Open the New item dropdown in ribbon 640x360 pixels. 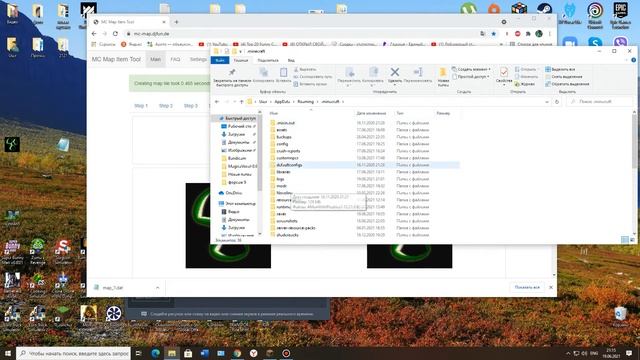pyautogui.click(x=471, y=69)
